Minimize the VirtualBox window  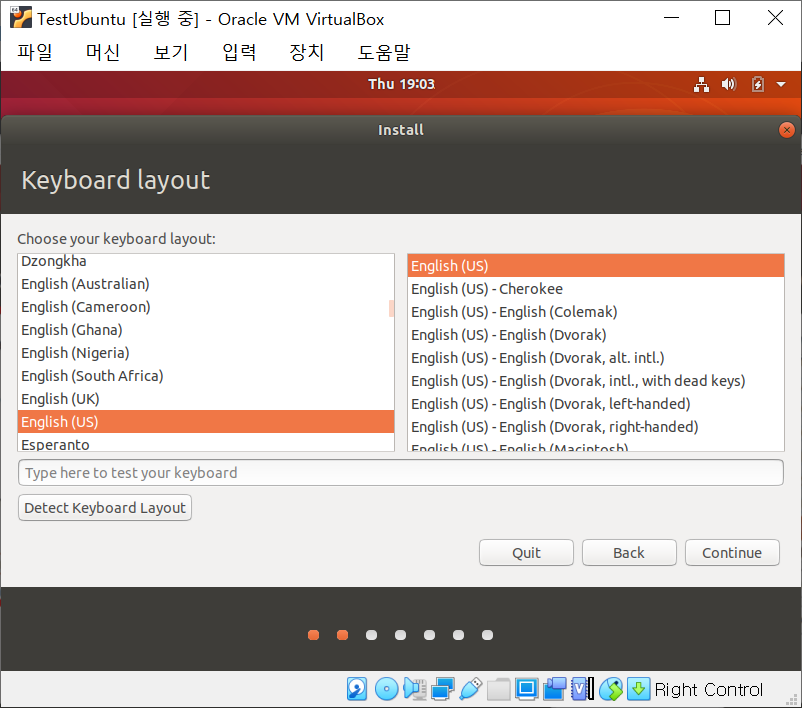[672, 18]
